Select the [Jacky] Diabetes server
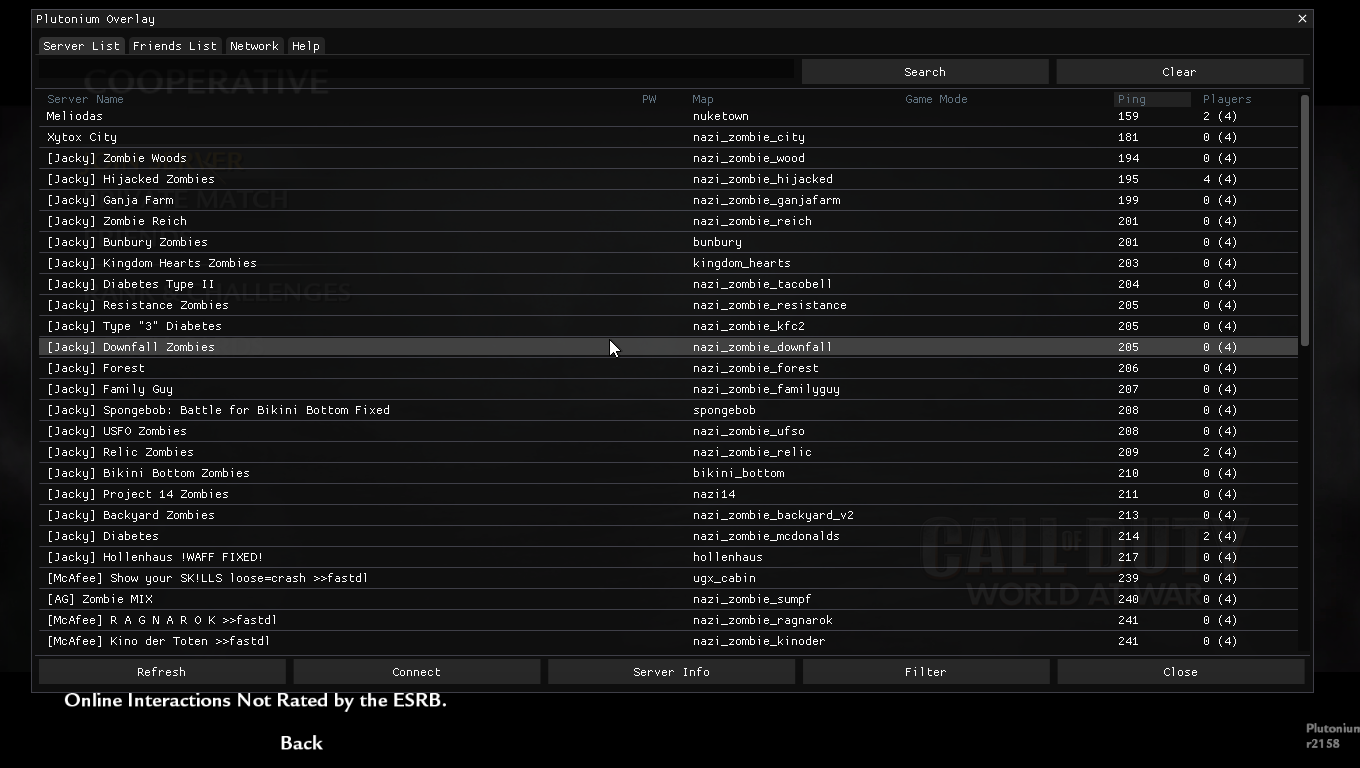The height and width of the screenshot is (768, 1360). [x=668, y=536]
